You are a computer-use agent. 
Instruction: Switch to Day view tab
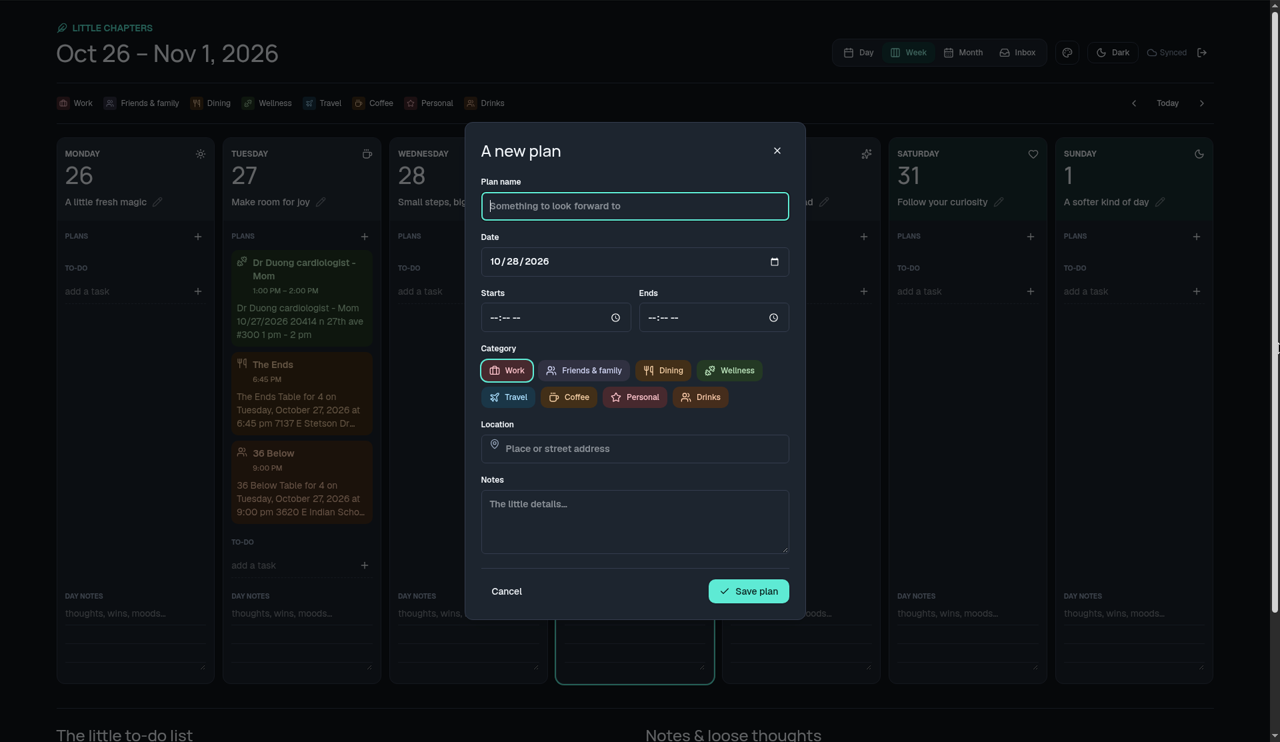pos(858,53)
